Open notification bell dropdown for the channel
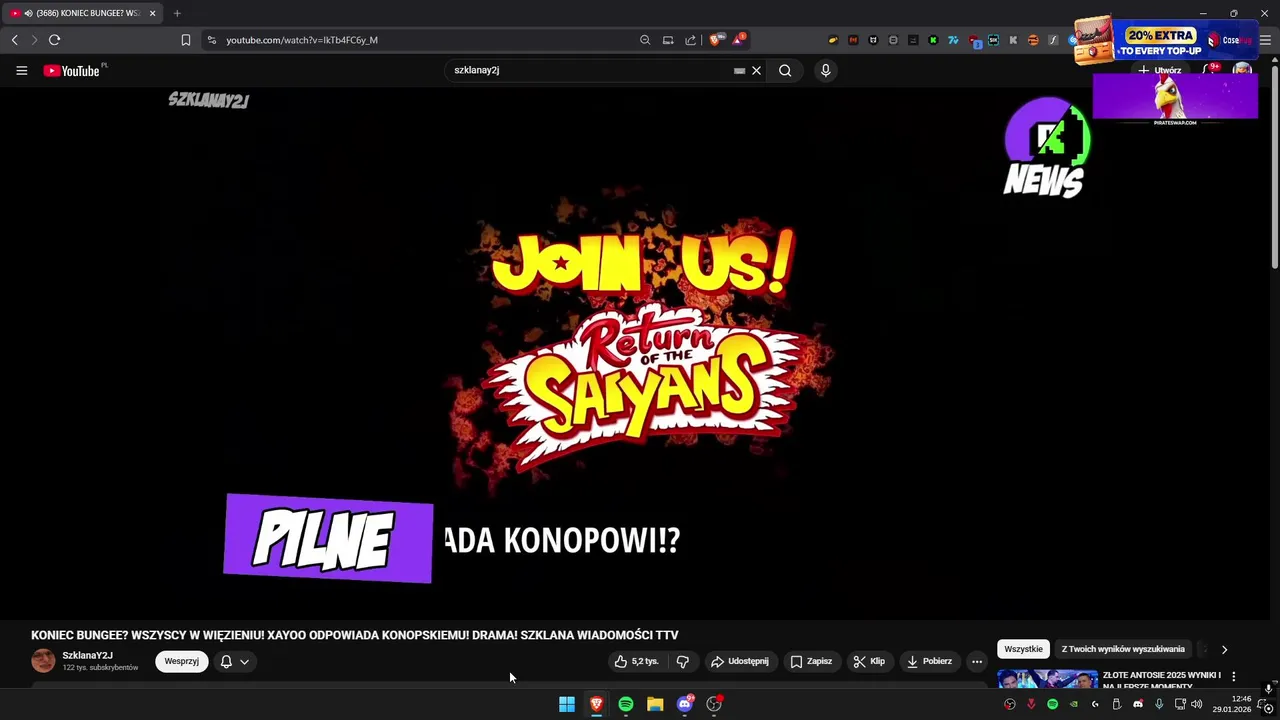Screen dimensions: 1280x720 point(234,661)
